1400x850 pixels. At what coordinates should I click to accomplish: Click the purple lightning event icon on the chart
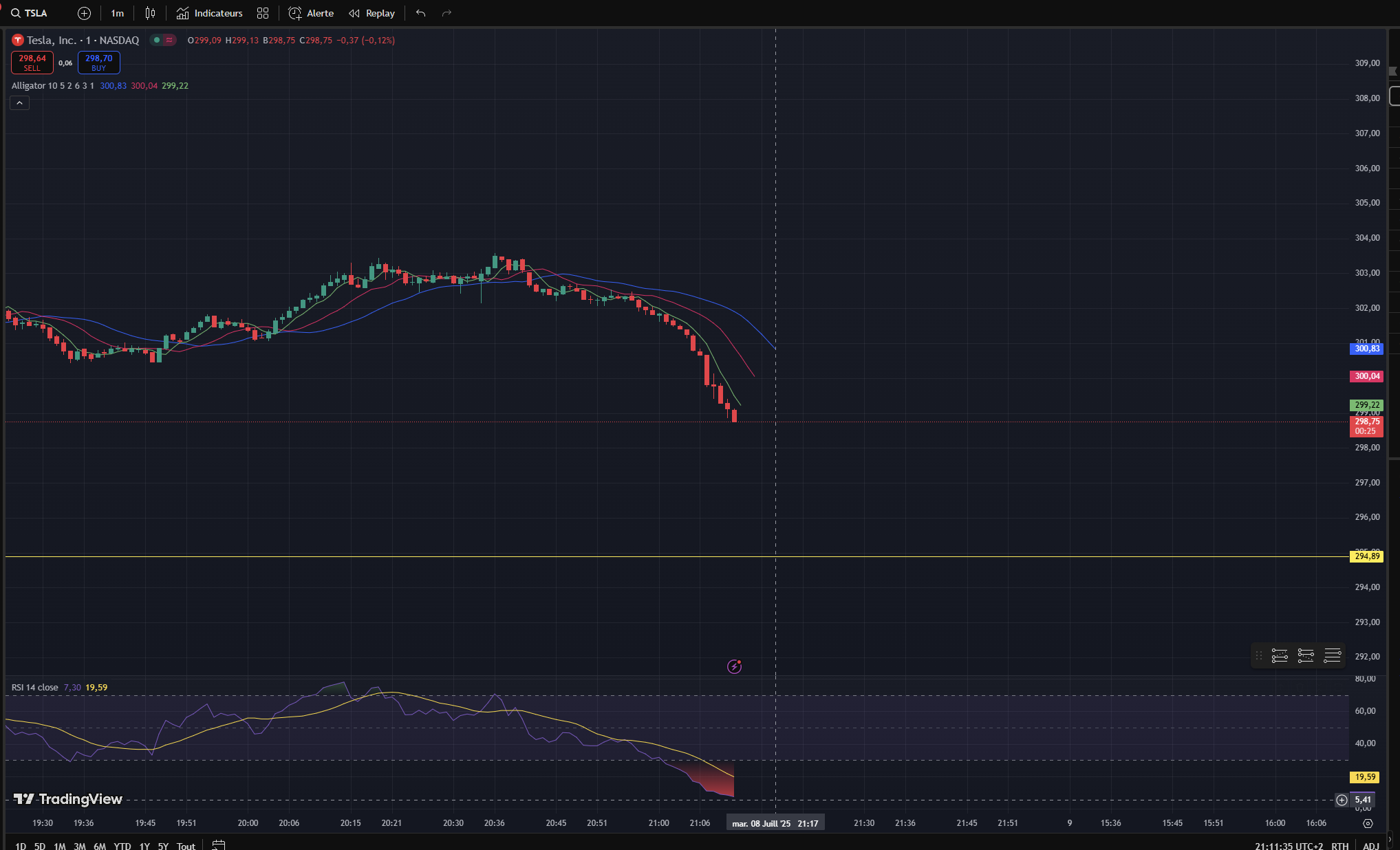coord(734,666)
